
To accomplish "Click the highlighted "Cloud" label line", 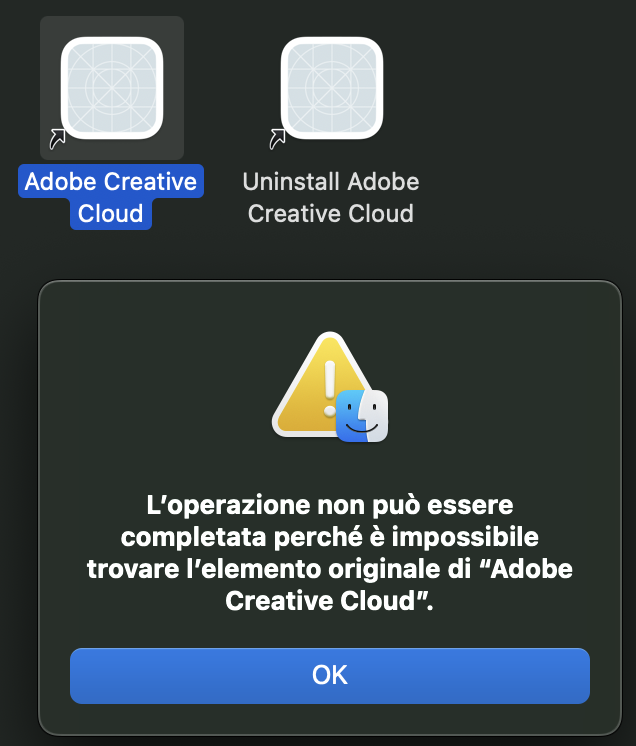I will coord(111,214).
